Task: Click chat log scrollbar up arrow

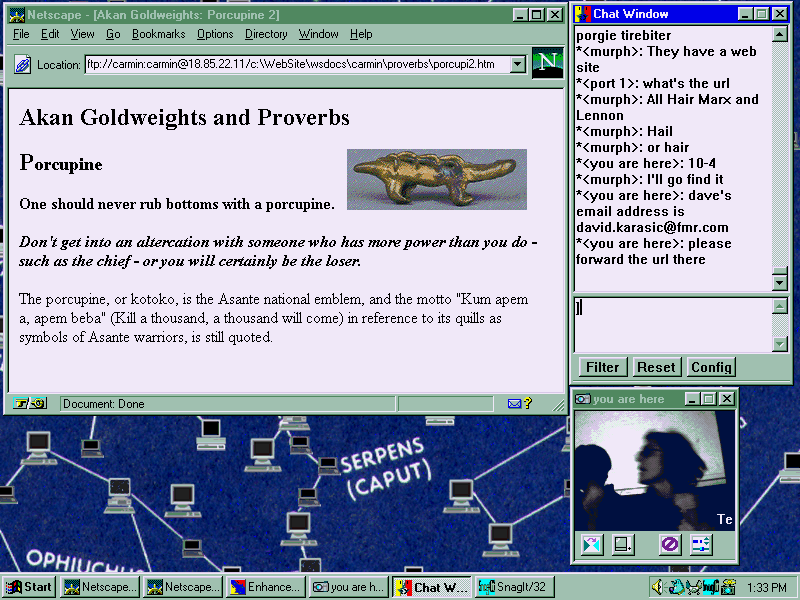Action: [780, 35]
